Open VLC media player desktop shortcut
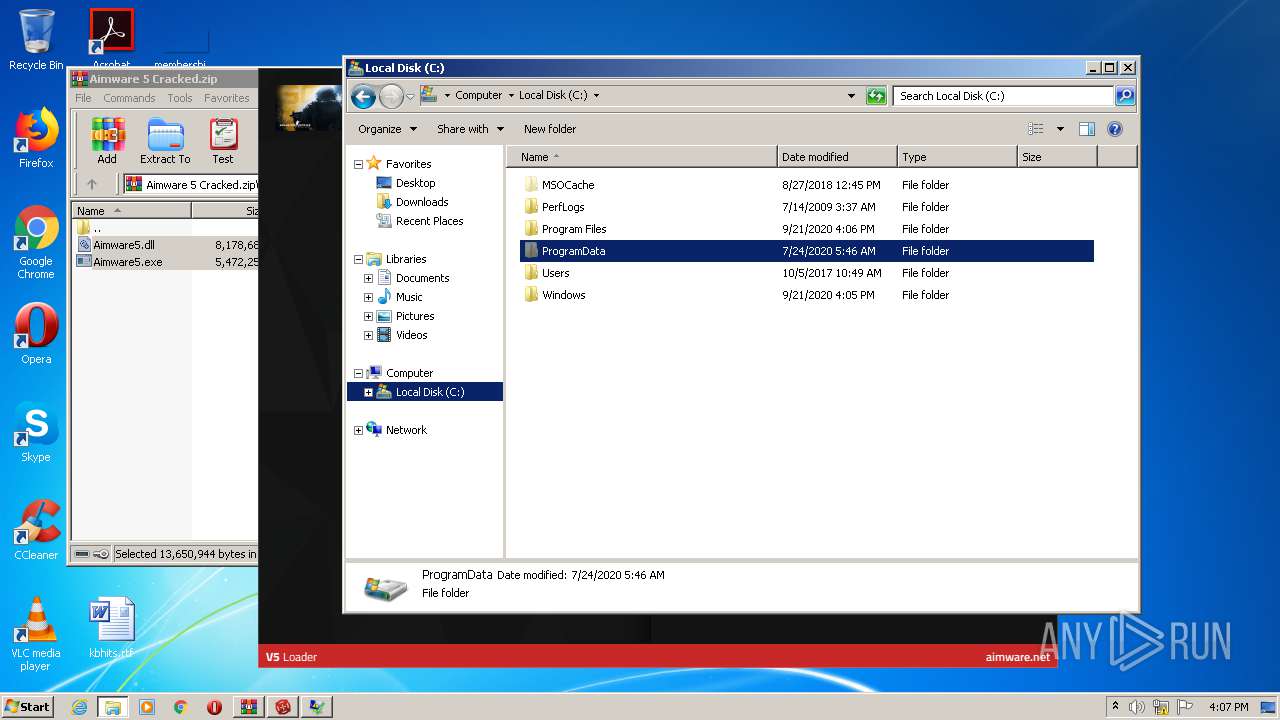Screen dimensions: 1280x720 tap(36, 634)
